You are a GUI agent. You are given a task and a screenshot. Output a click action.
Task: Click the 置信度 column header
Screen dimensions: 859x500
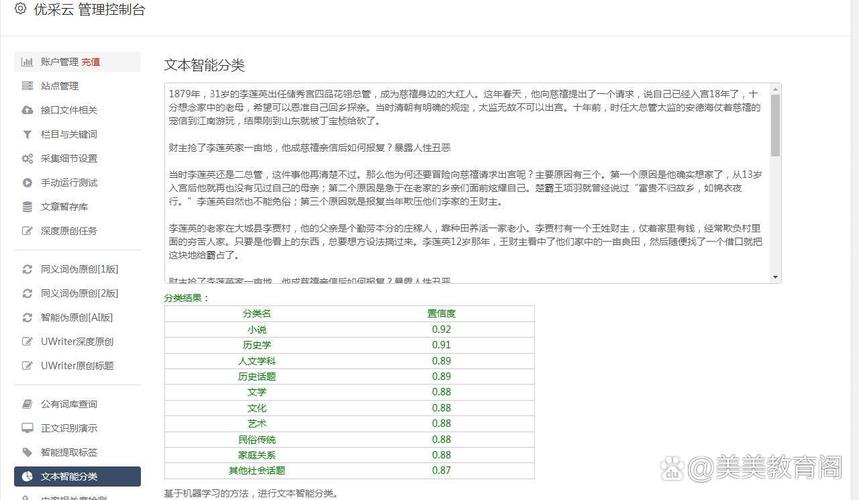(x=442, y=314)
